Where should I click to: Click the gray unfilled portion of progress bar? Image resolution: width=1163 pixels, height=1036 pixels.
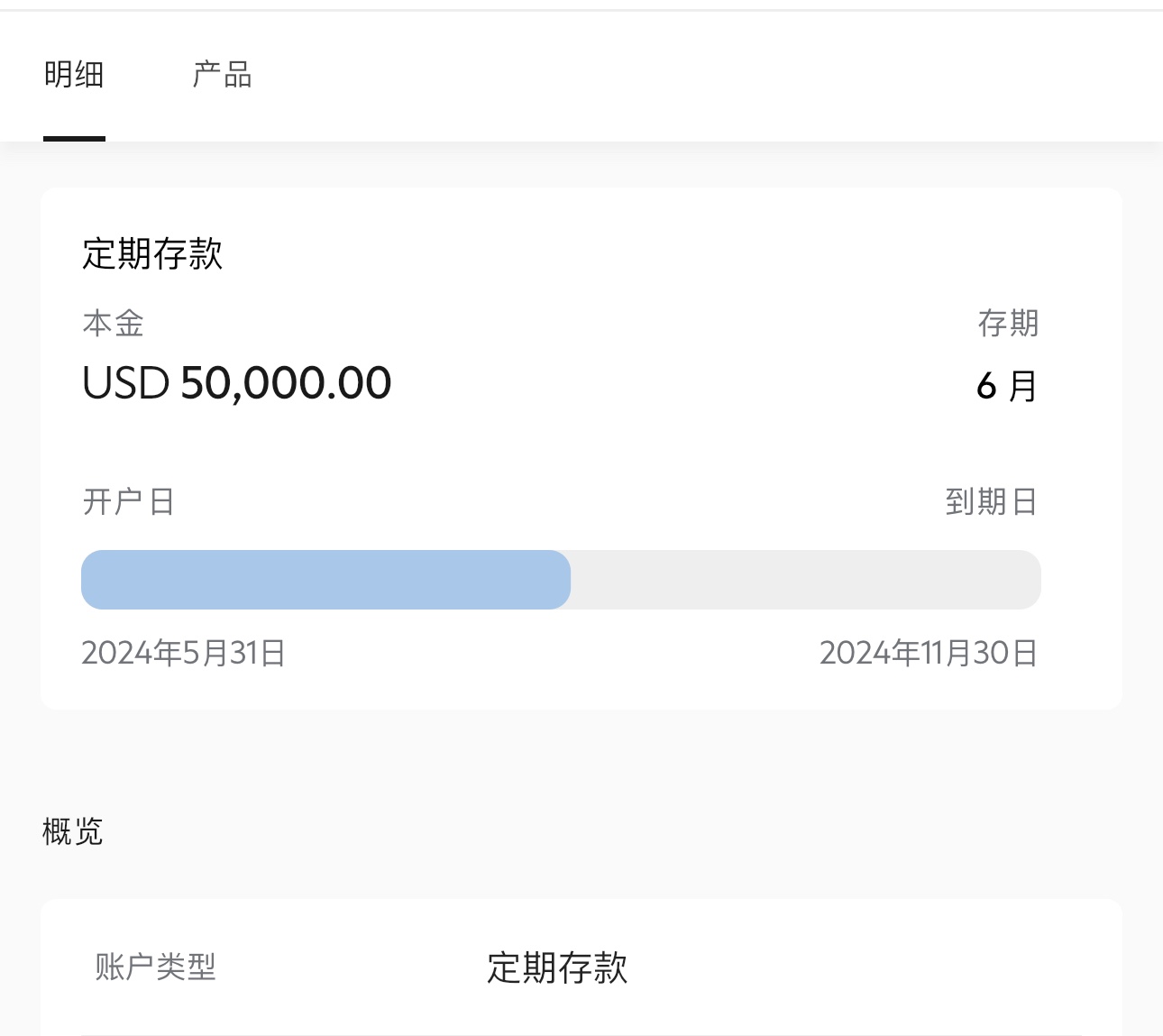pyautogui.click(x=806, y=580)
